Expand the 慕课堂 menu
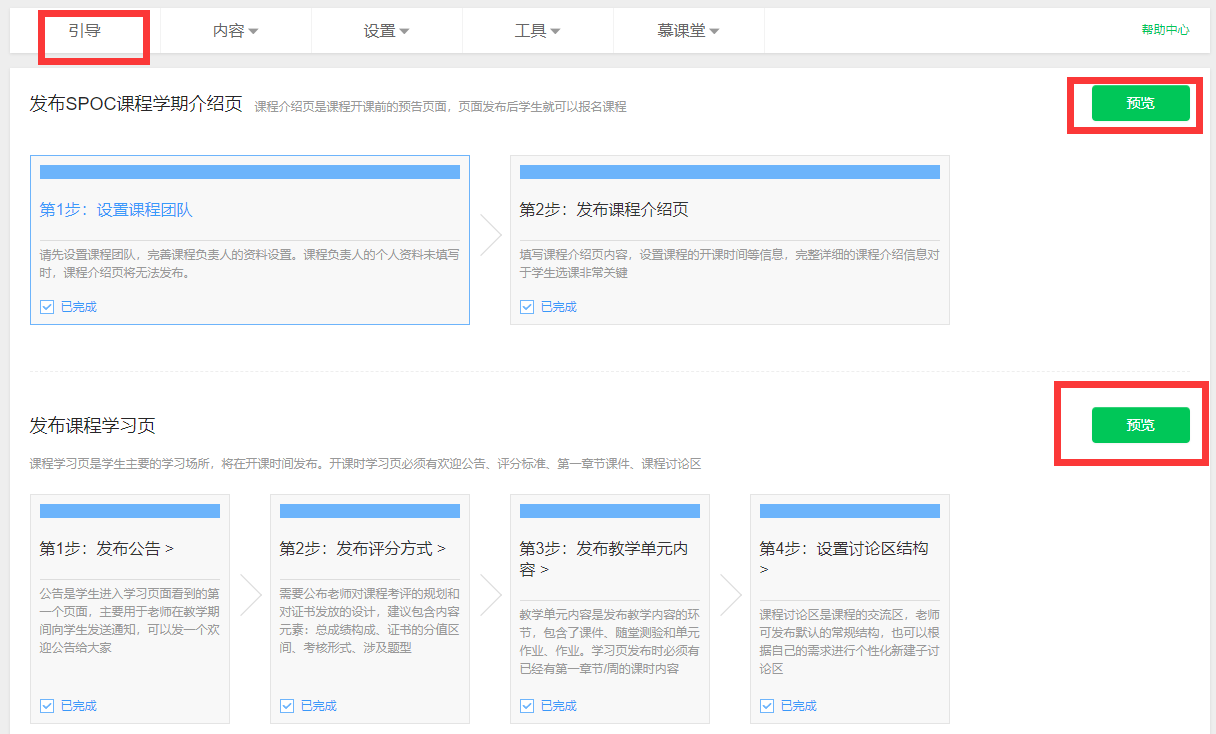1216x734 pixels. point(689,31)
